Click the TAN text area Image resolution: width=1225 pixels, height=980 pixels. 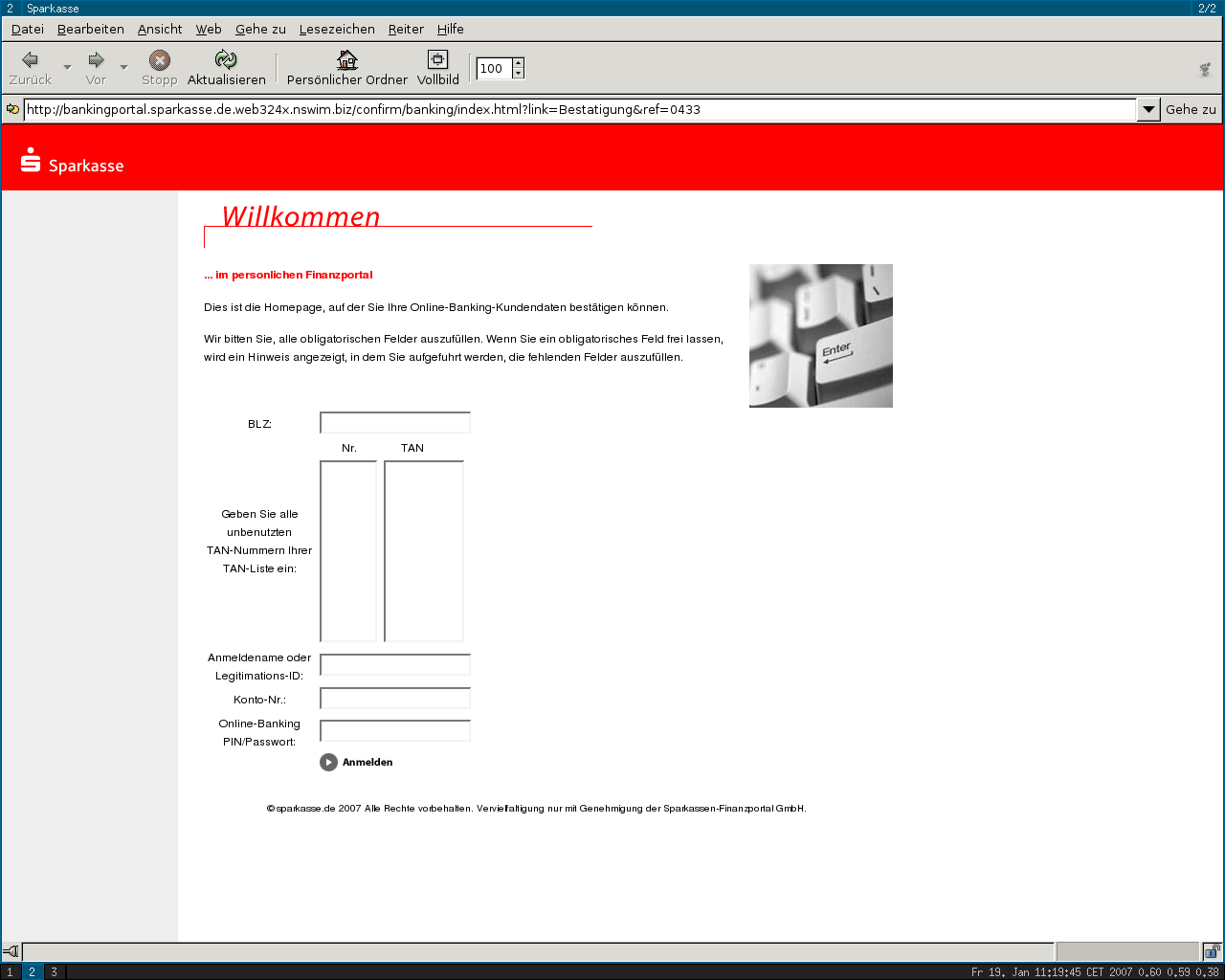tap(424, 551)
